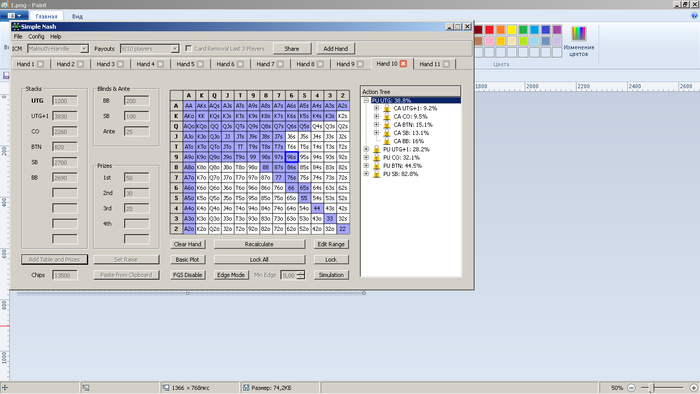Click the Clear Hand button
Screen dimensions: 700x394
[x=188, y=244]
